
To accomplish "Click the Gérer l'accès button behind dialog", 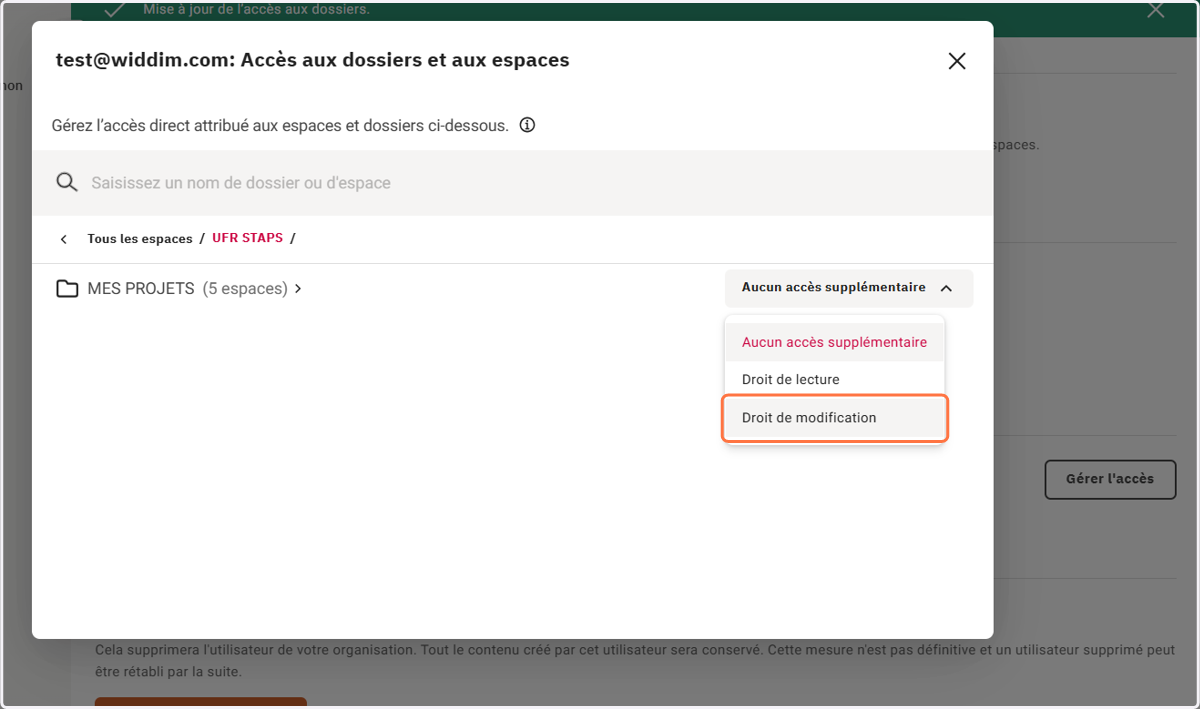I will click(1110, 479).
